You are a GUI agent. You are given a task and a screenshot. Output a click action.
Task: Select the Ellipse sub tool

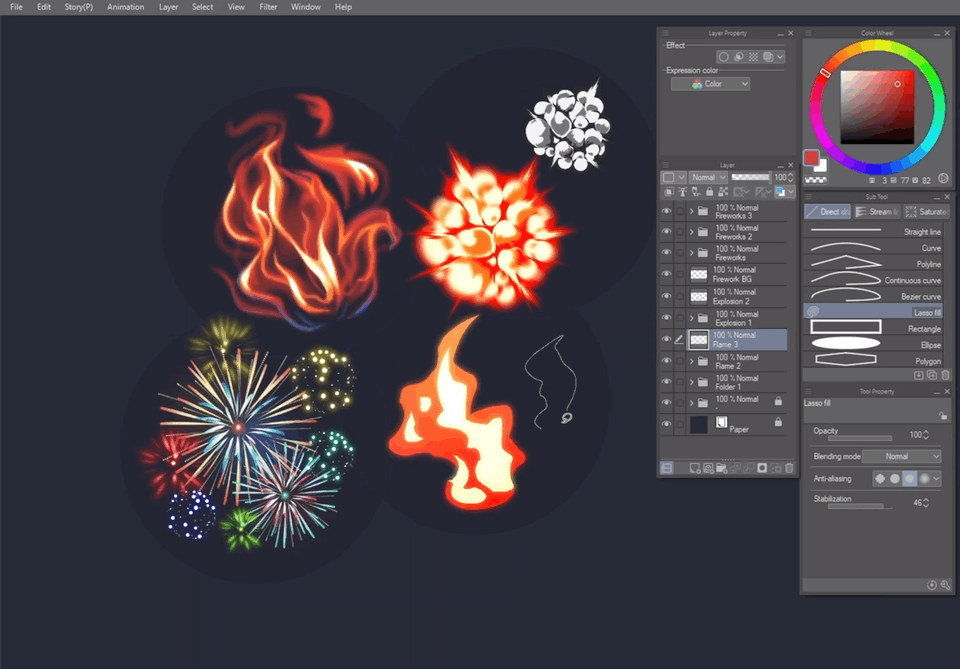click(x=873, y=345)
